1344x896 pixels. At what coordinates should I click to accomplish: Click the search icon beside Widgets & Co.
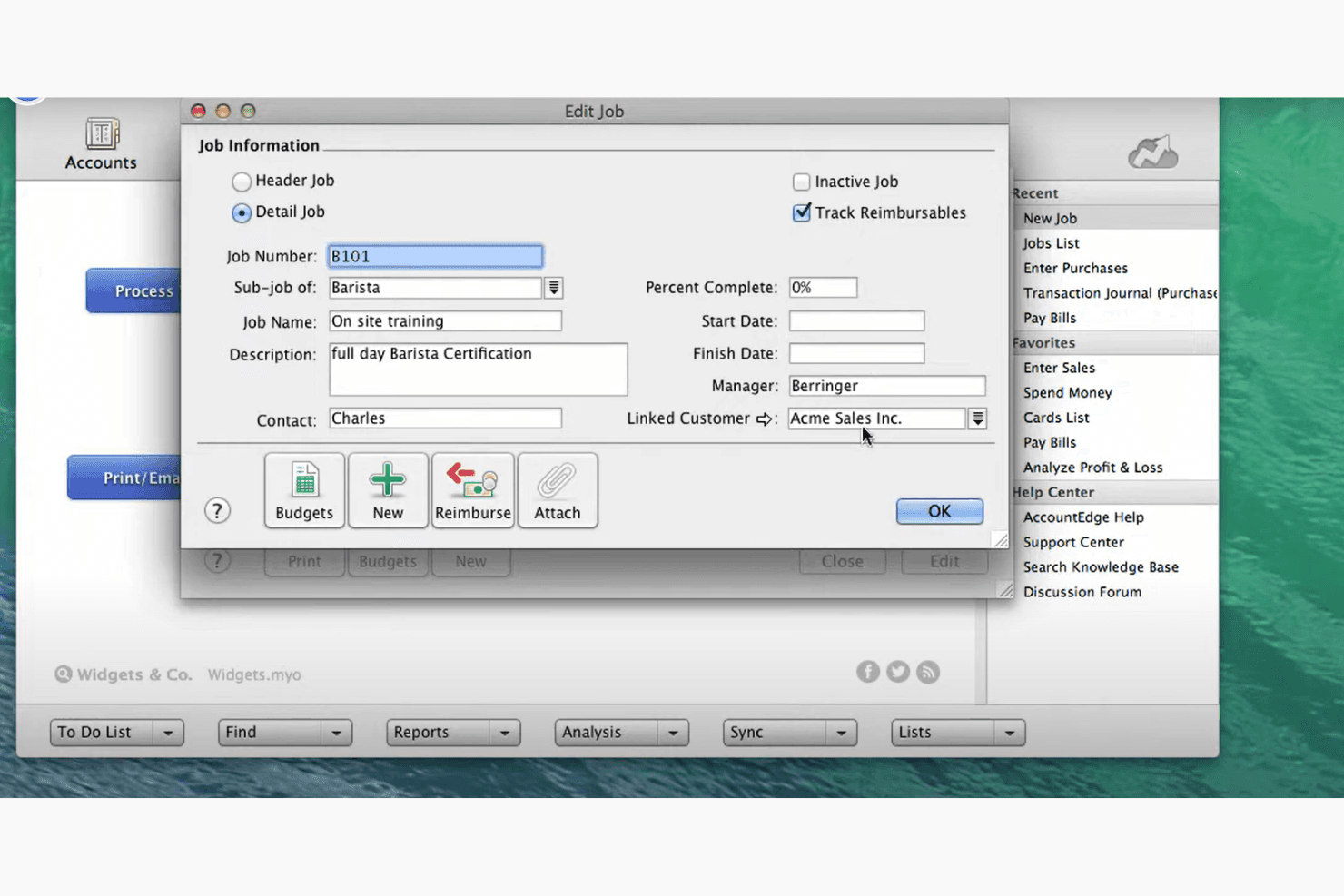click(63, 674)
